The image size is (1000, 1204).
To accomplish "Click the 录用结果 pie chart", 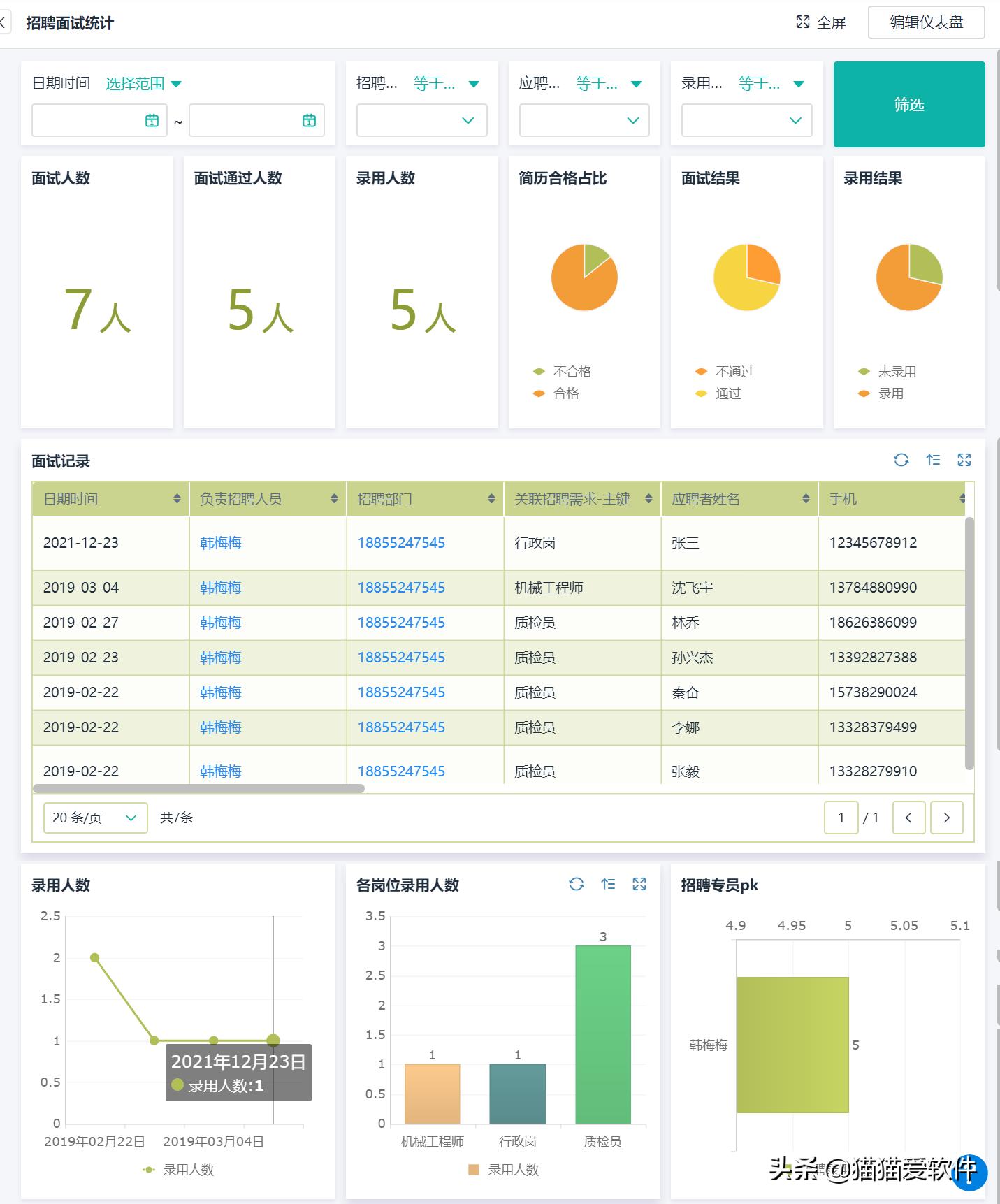I will tap(909, 277).
